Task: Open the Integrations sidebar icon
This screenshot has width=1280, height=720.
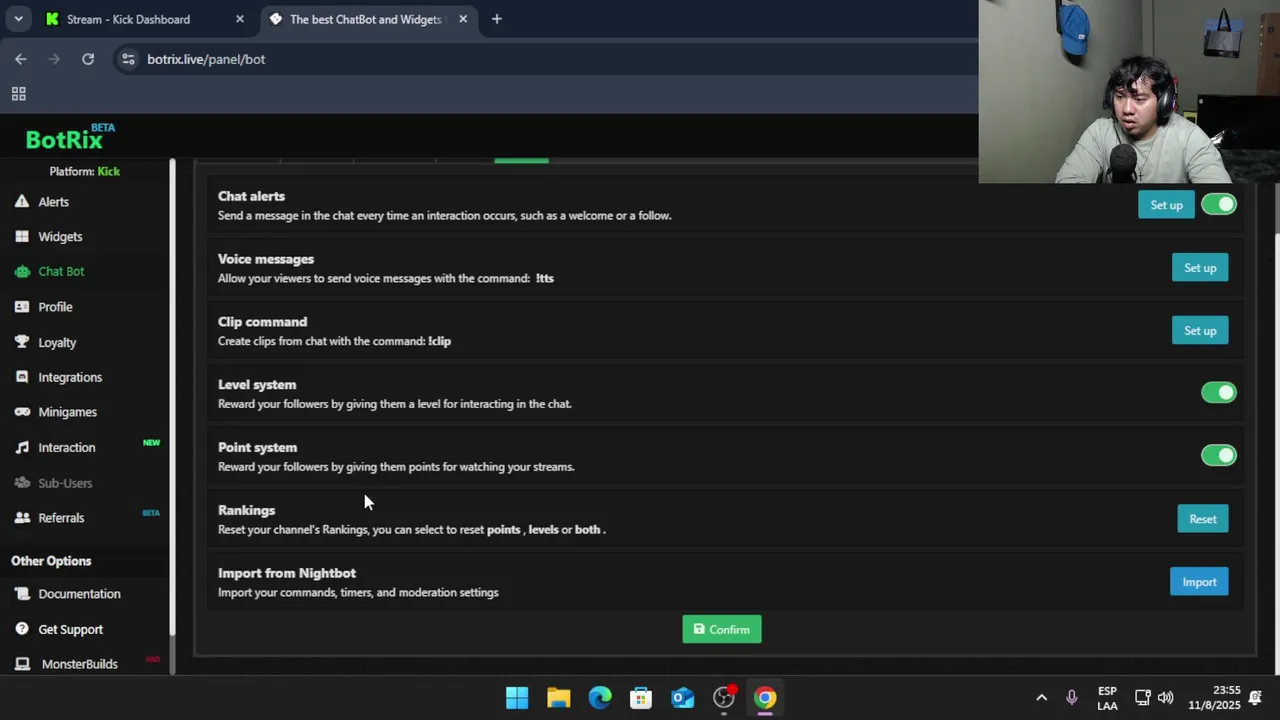Action: click(x=21, y=377)
